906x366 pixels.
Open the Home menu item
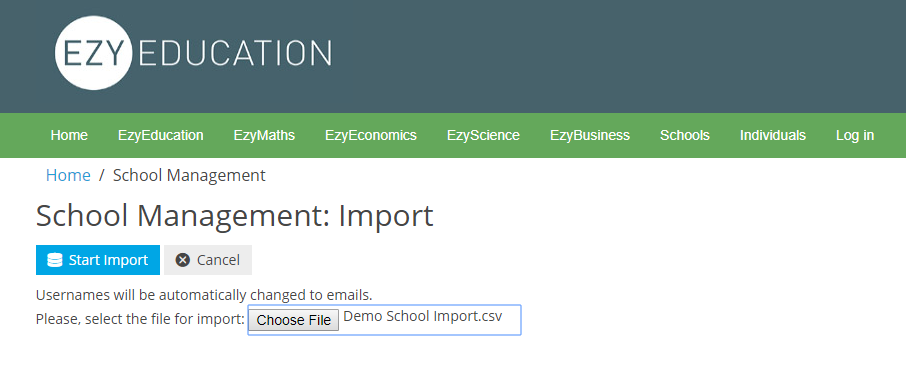[x=69, y=135]
